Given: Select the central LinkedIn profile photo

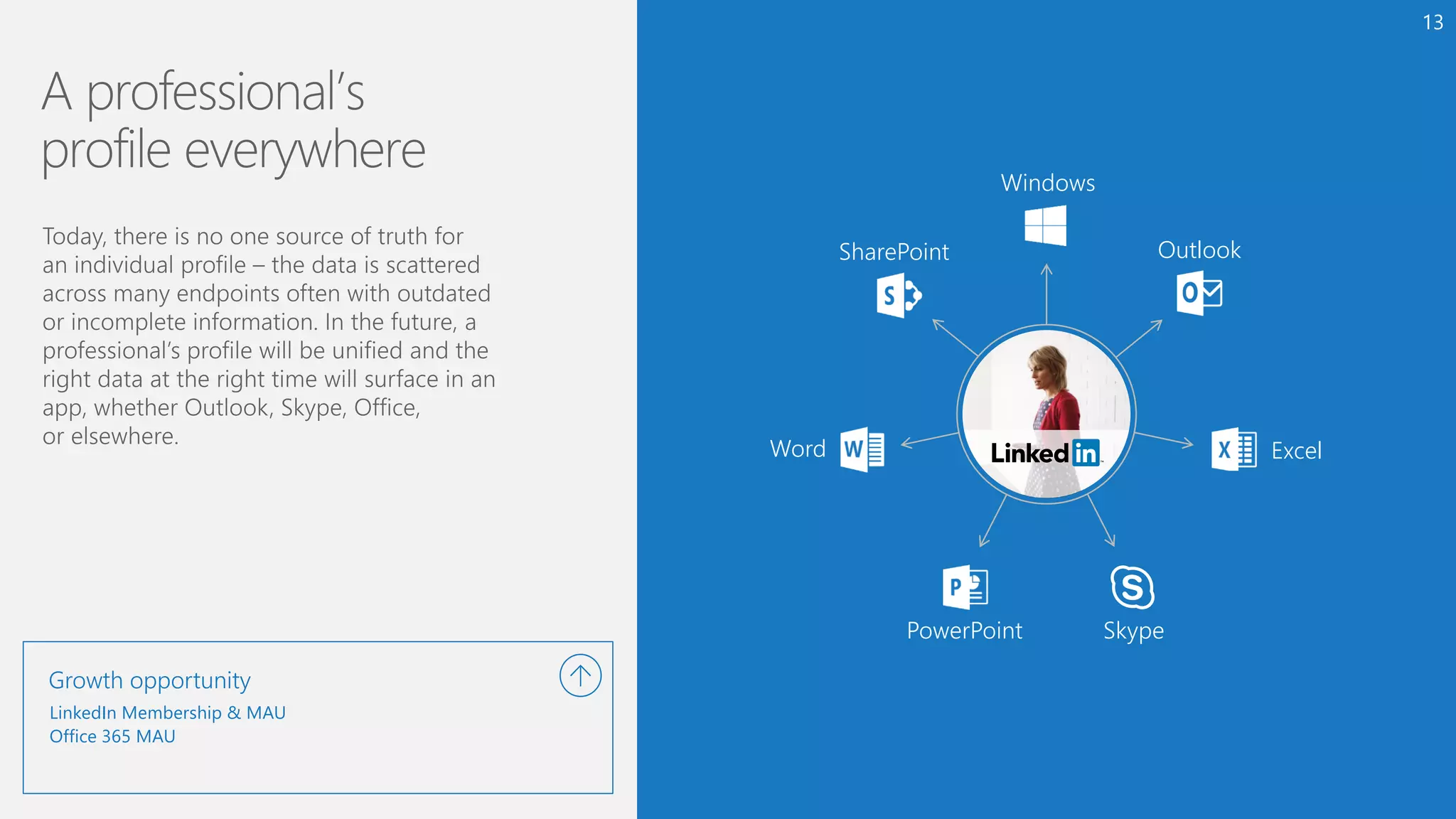Looking at the screenshot, I should pos(1046,414).
